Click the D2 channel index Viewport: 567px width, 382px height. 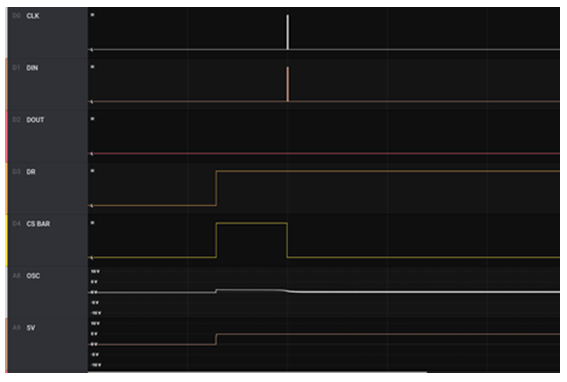point(16,120)
